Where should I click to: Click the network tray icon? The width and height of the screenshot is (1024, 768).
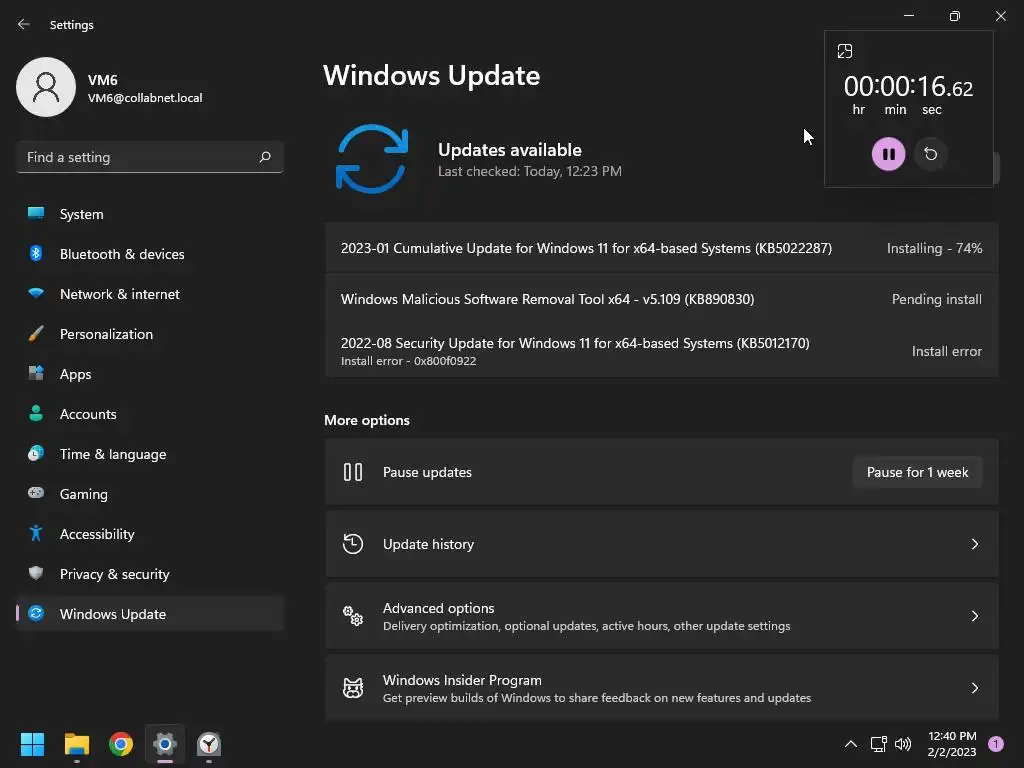(878, 744)
